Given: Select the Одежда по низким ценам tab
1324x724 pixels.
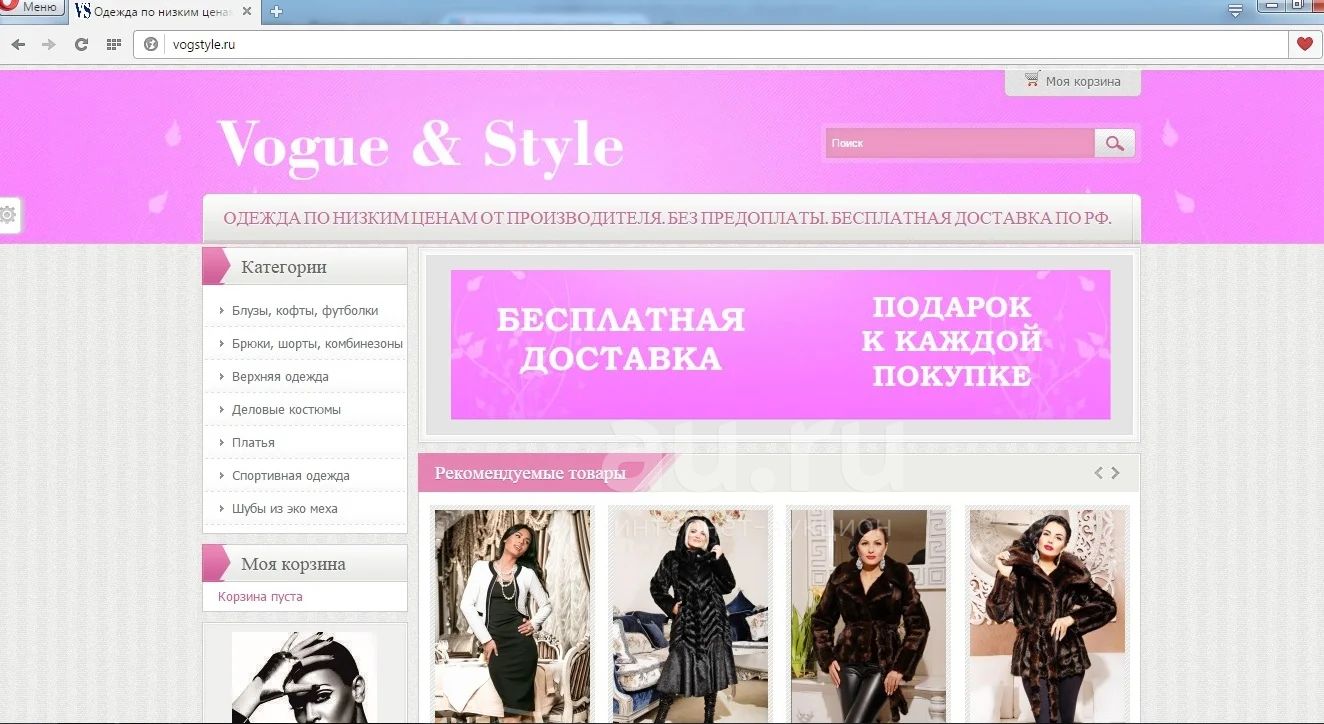Looking at the screenshot, I should pos(163,11).
